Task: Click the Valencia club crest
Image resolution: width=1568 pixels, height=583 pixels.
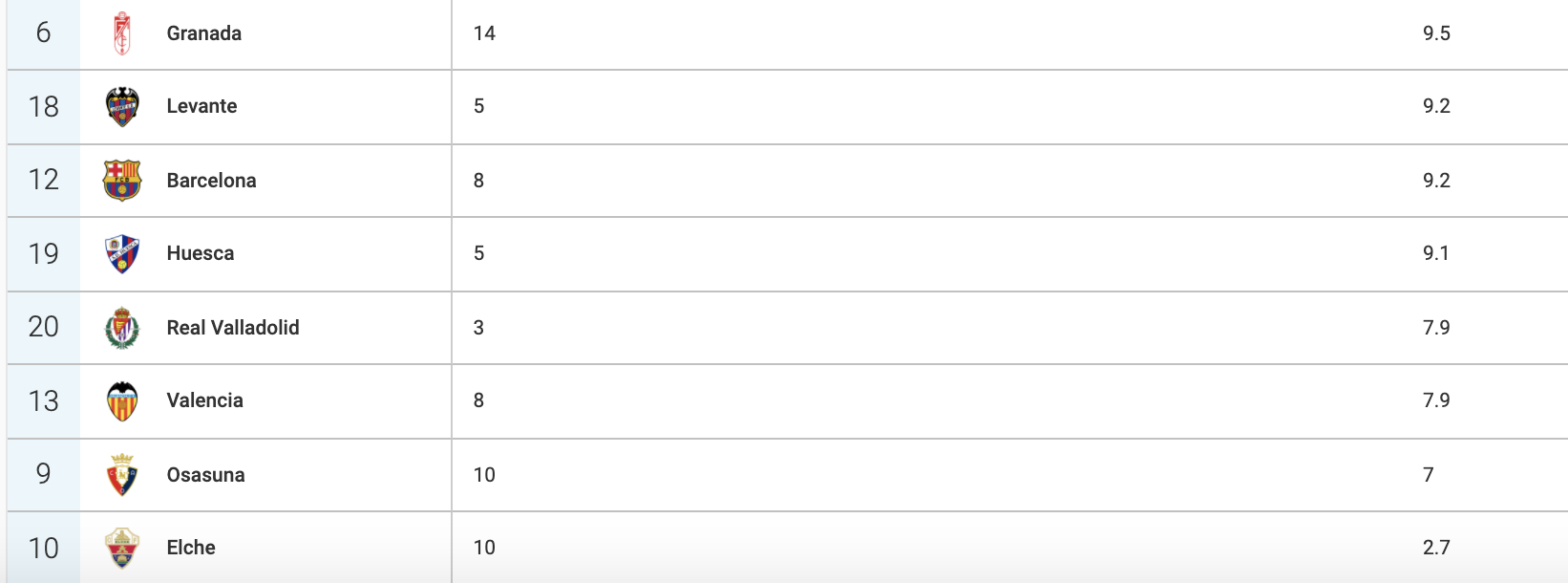Action: [121, 400]
